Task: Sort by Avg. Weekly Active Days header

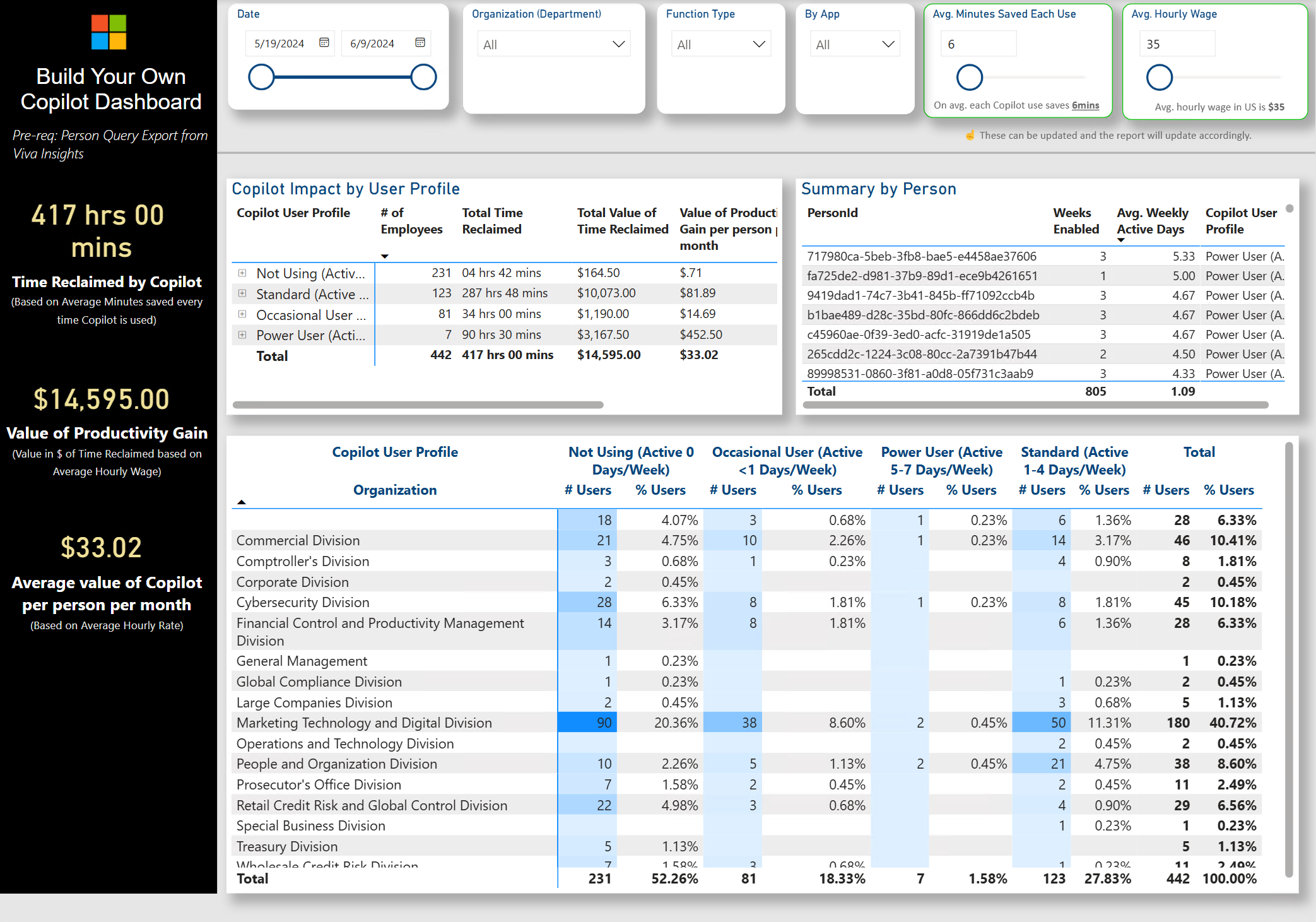Action: tap(1153, 221)
